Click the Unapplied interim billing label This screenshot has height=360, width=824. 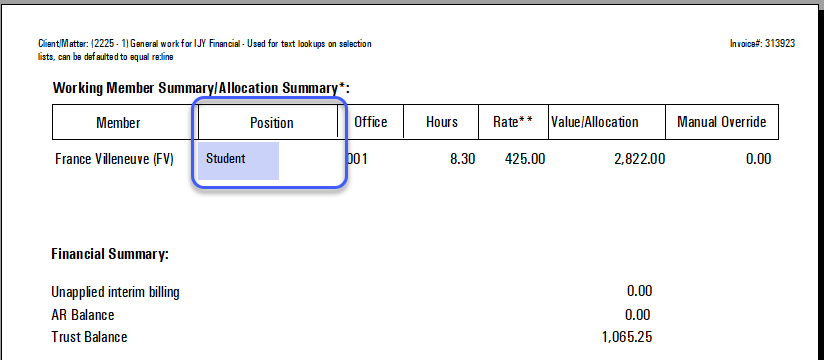tap(115, 292)
